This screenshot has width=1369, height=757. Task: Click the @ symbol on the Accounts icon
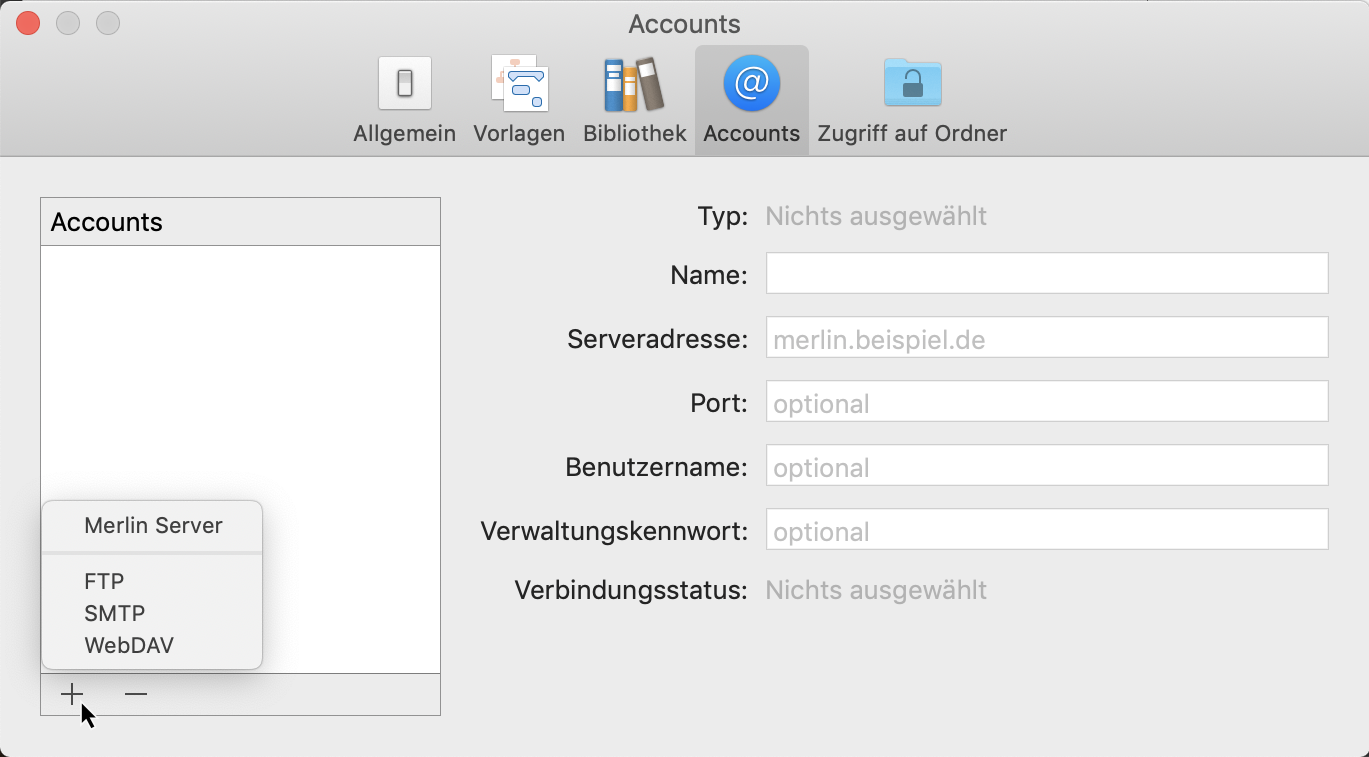click(750, 83)
